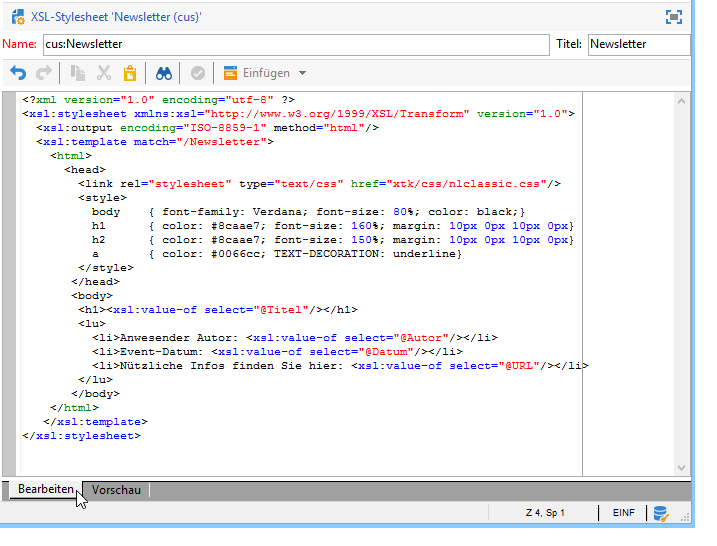Viewport: 717px width, 546px height.
Task: Click the Nützliche Infos list item line
Action: click(x=340, y=366)
